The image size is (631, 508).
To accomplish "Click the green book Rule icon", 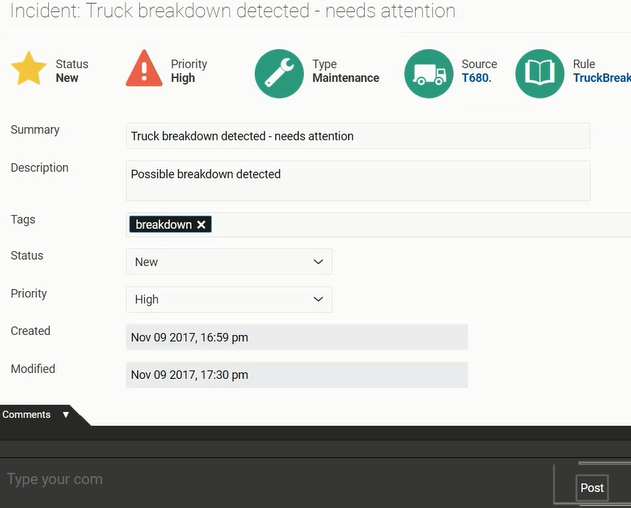I will pyautogui.click(x=540, y=73).
